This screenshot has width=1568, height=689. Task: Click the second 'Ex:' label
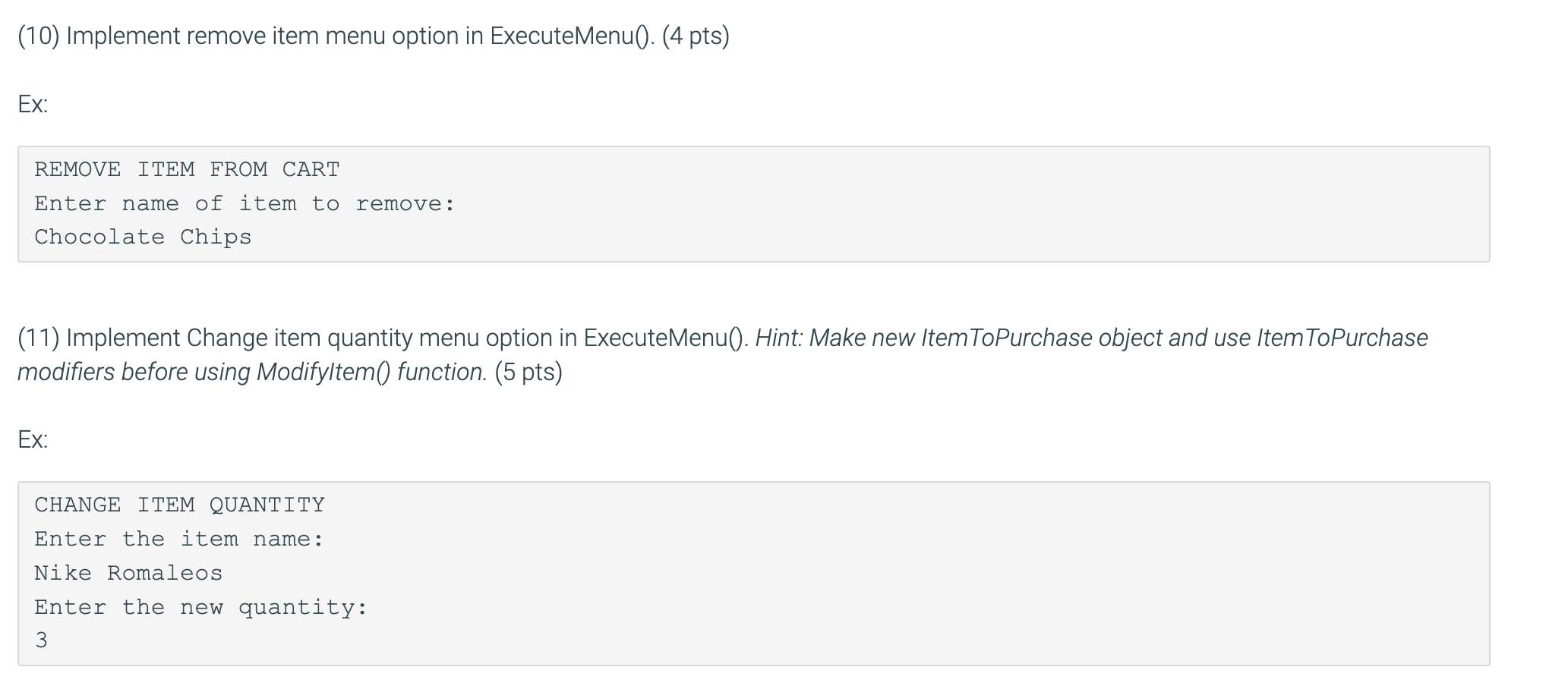(33, 440)
